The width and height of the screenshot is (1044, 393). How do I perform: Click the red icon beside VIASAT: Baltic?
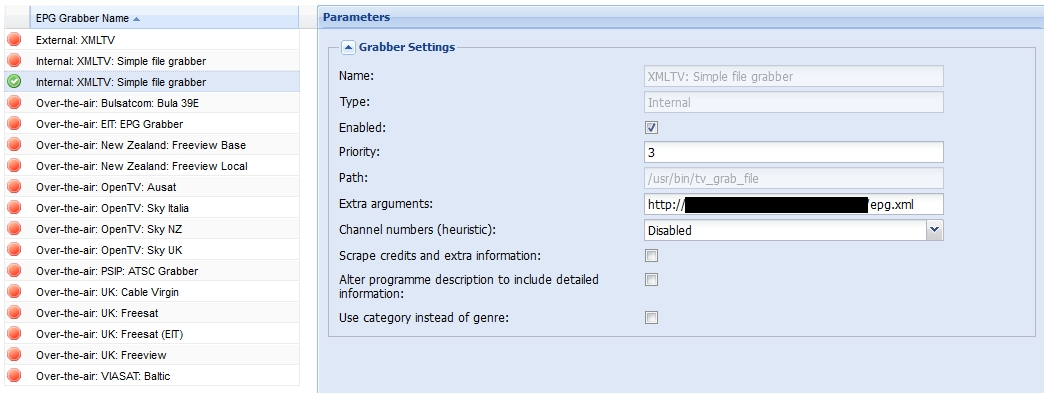pos(14,376)
